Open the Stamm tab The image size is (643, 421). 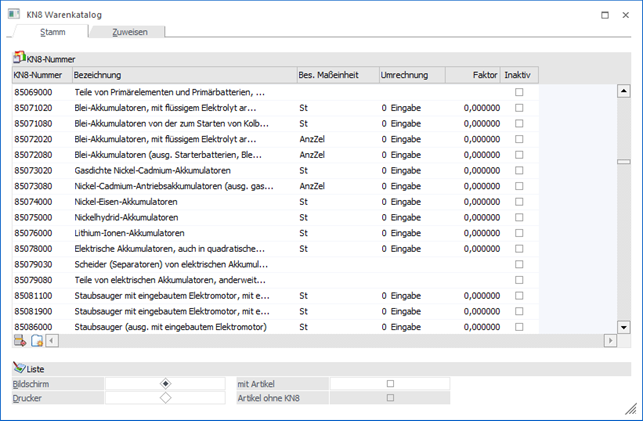coord(53,32)
